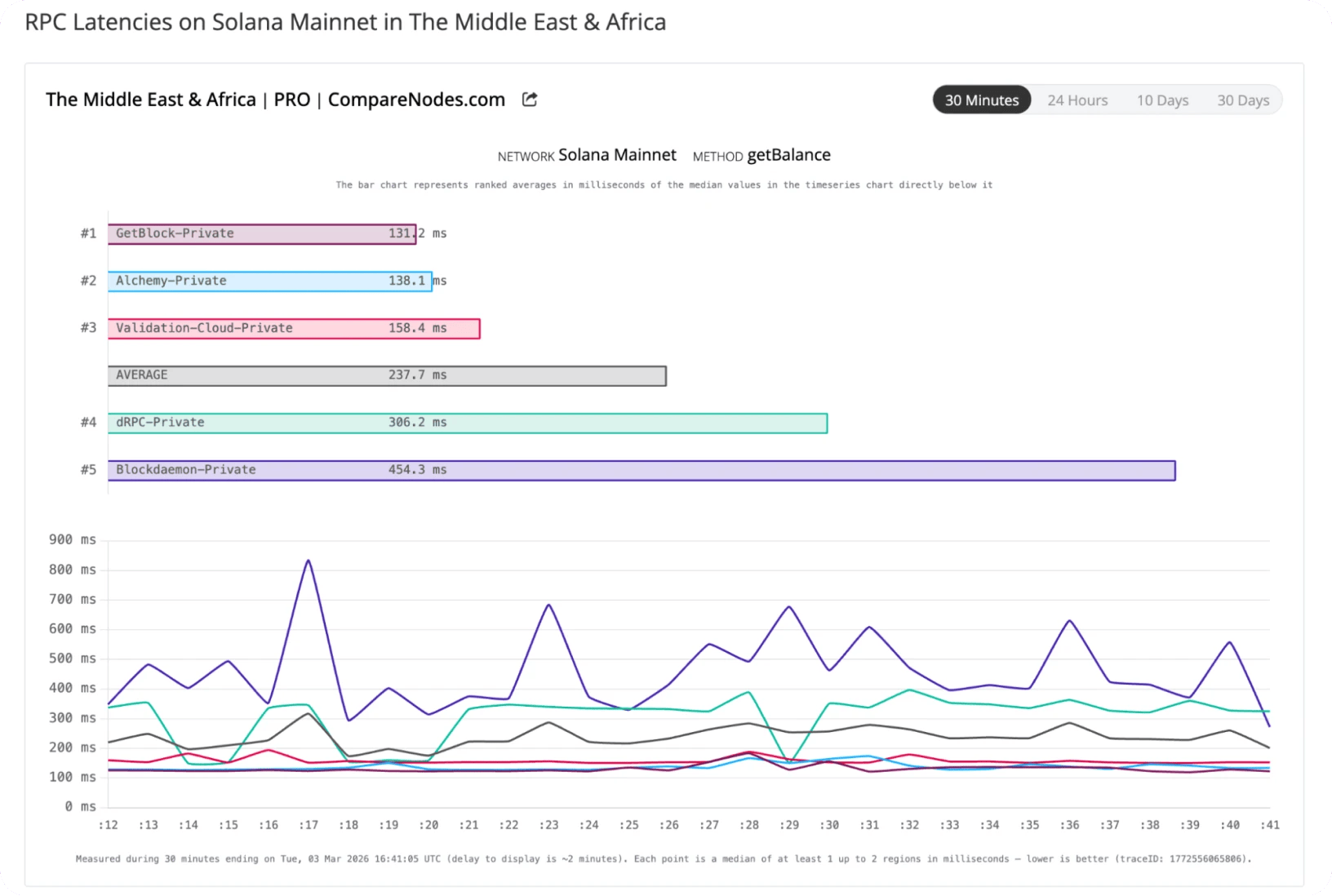Click the Solana Mainnet network label

(x=617, y=154)
